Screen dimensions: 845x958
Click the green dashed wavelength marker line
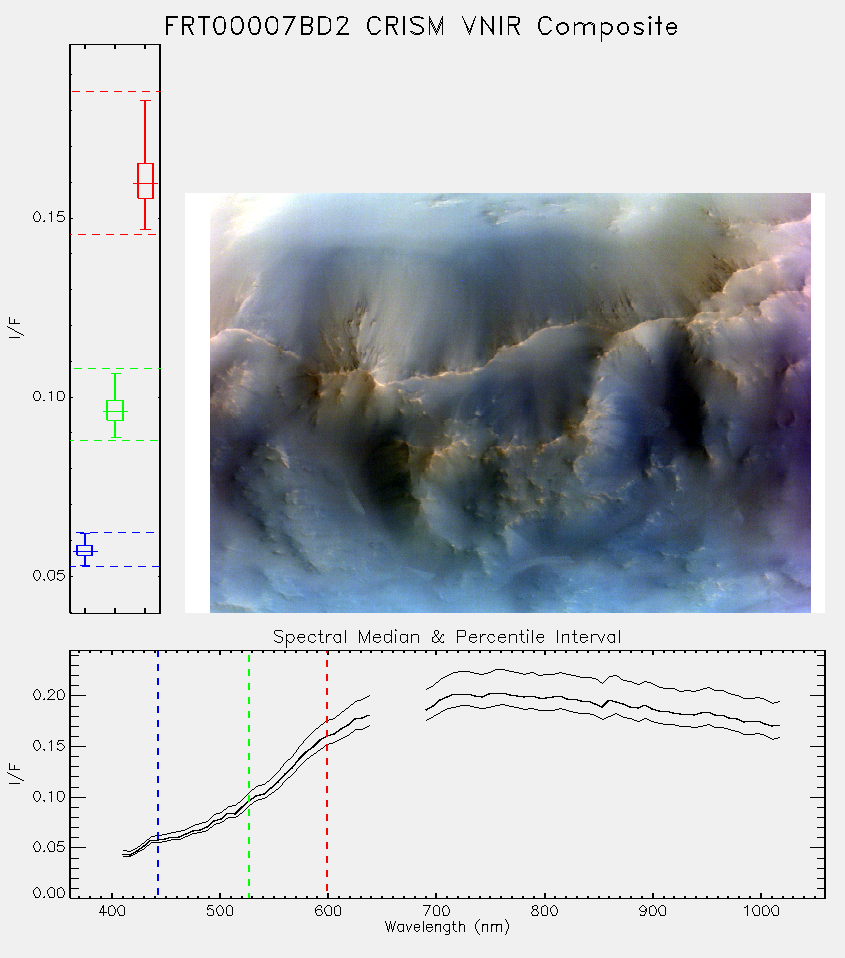(x=249, y=774)
